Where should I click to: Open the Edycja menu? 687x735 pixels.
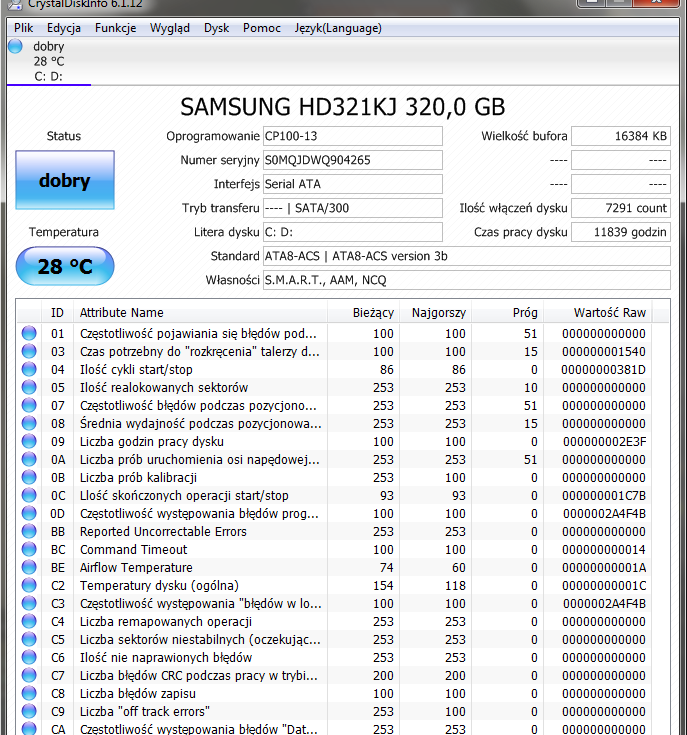point(64,28)
